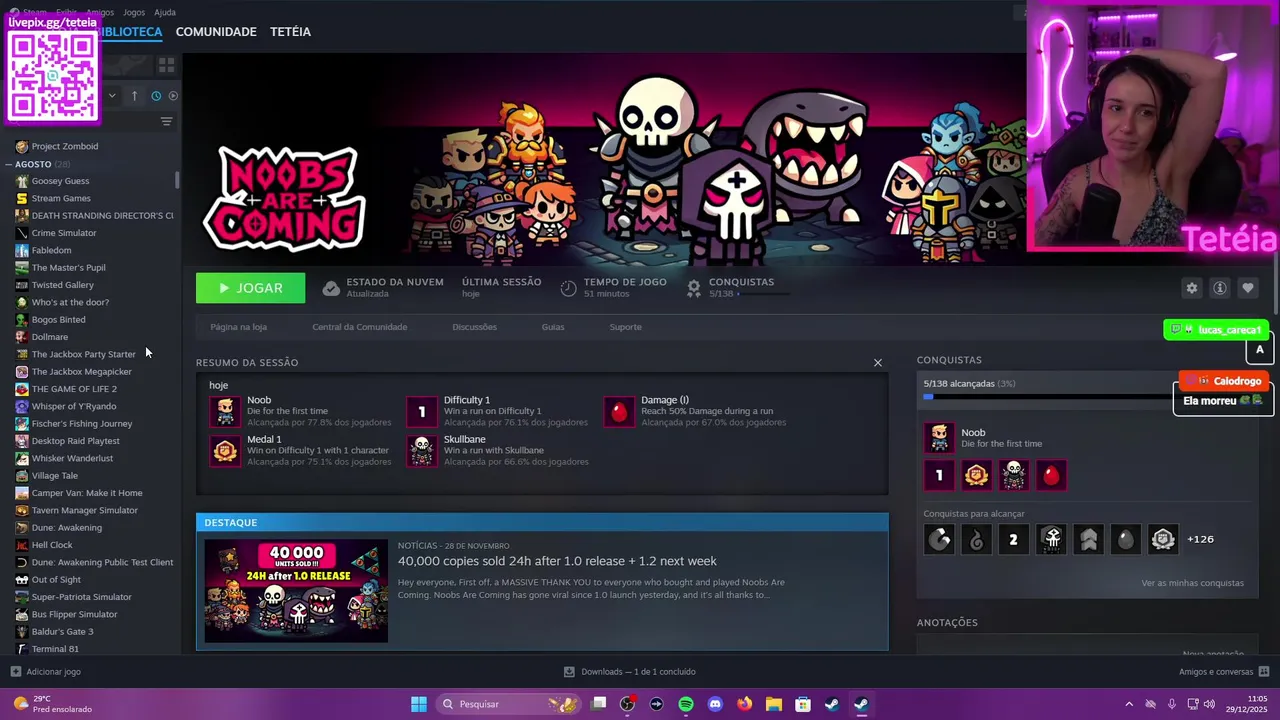Click the Windows taskbar search field

coord(507,704)
